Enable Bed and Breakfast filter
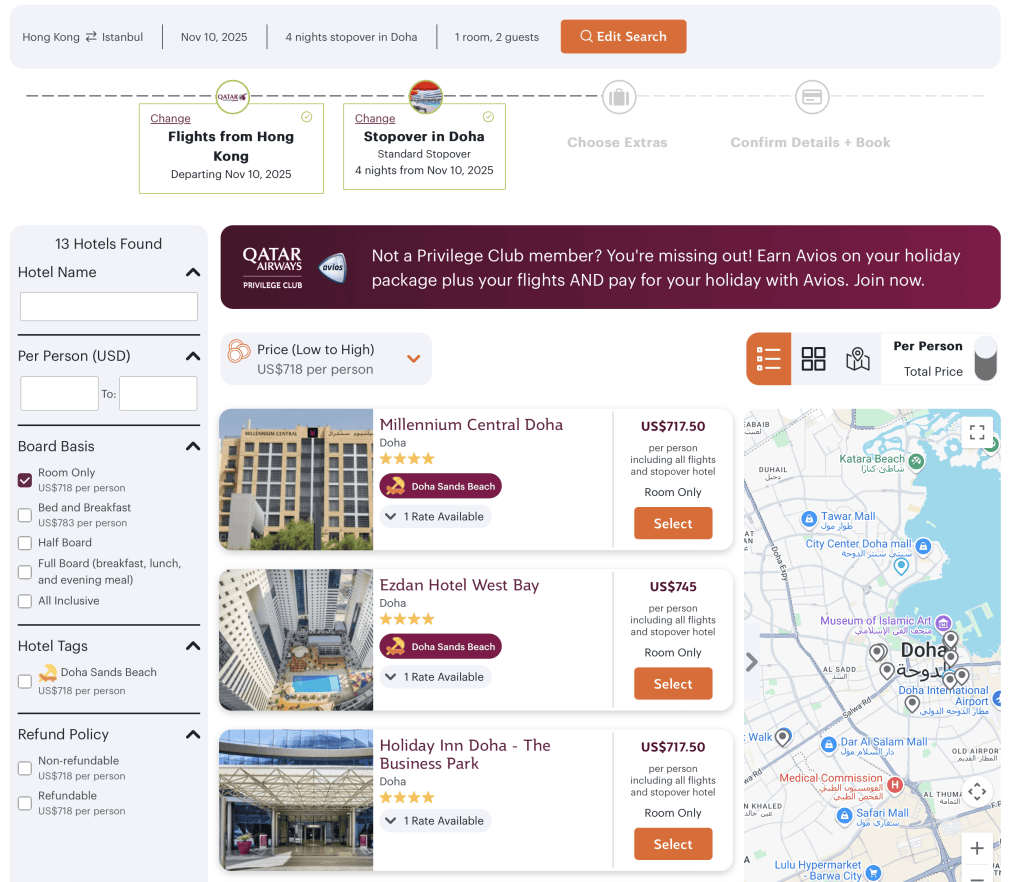Viewport: 1024px width, 882px height. click(x=25, y=515)
